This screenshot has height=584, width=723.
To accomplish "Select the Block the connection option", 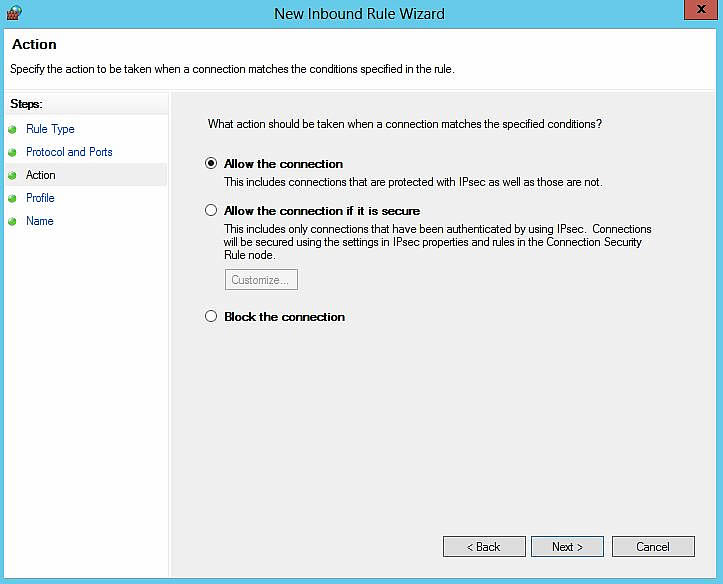I will [x=211, y=317].
